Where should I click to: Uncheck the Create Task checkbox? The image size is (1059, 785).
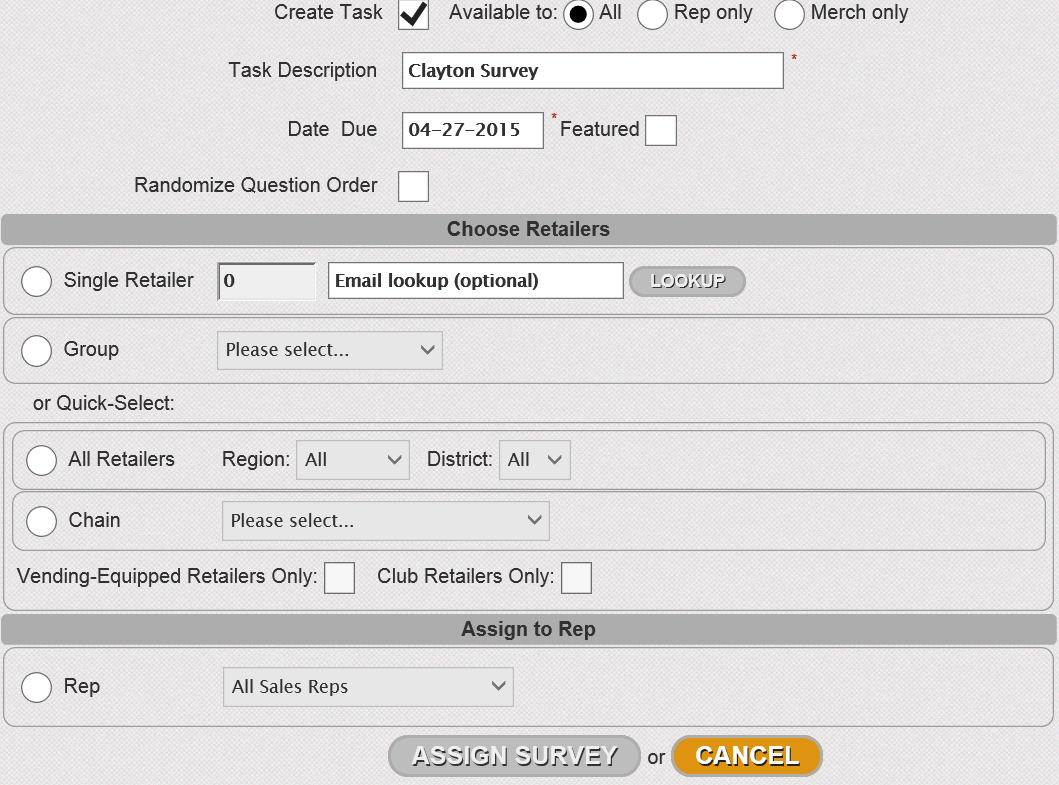click(413, 14)
